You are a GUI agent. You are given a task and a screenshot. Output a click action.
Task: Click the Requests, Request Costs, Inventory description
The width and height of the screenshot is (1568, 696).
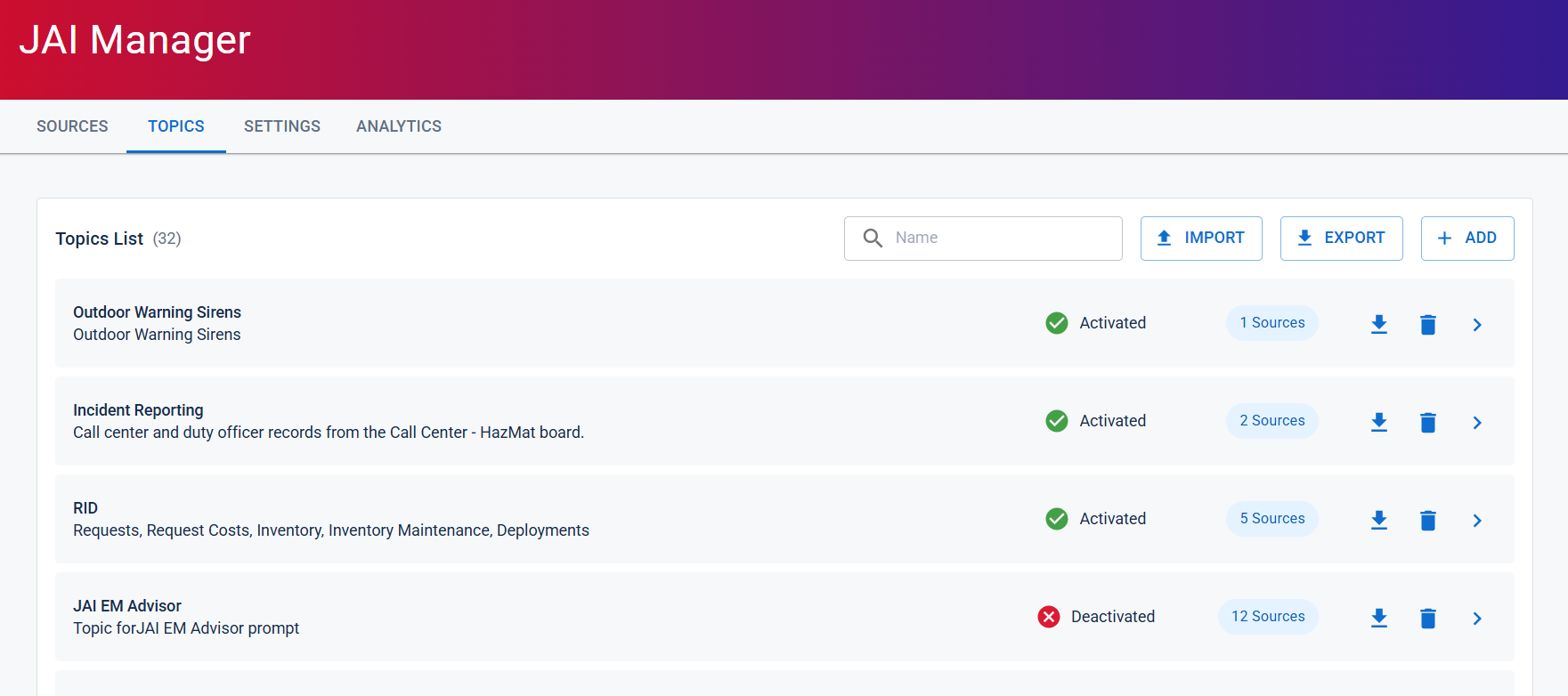[x=331, y=530]
